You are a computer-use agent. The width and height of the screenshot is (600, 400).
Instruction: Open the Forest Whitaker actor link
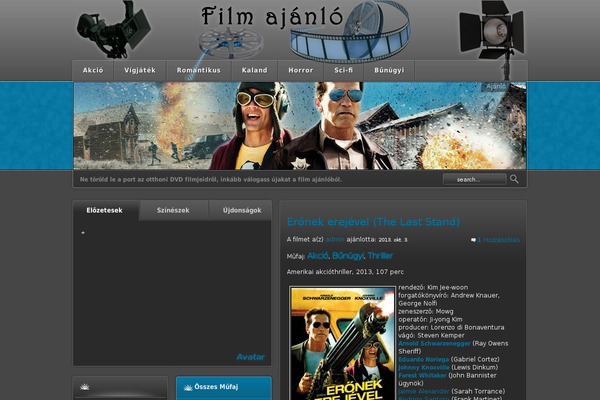(x=422, y=376)
